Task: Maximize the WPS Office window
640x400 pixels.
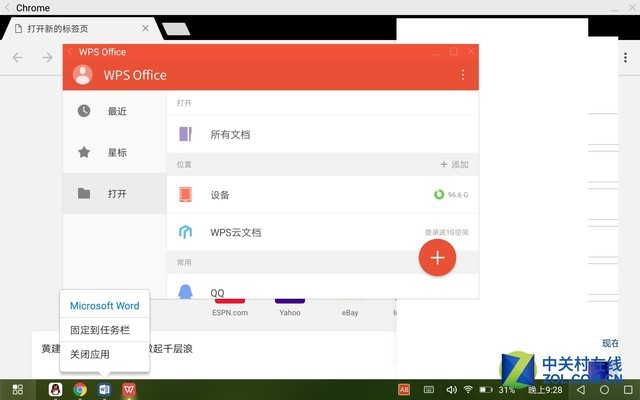Action: point(453,51)
